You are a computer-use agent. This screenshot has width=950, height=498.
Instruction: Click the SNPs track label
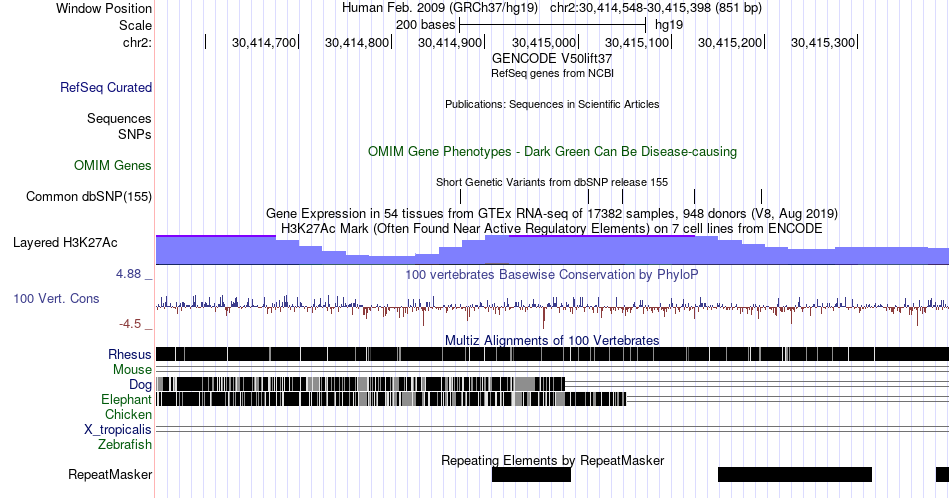pyautogui.click(x=135, y=134)
